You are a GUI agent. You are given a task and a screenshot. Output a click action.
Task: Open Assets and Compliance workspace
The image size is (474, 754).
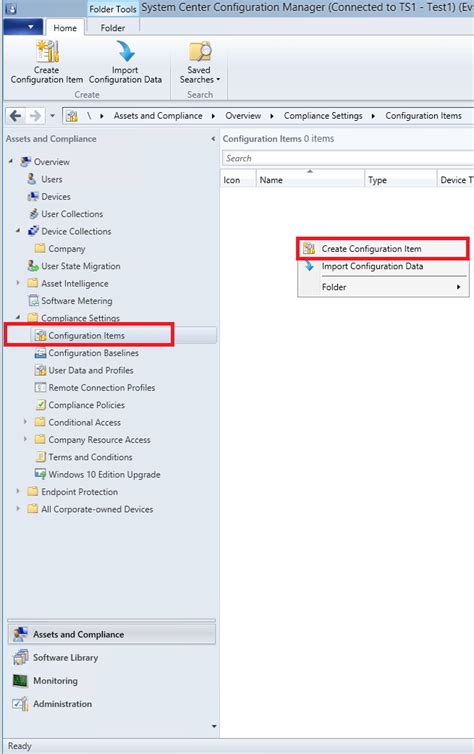[112, 634]
